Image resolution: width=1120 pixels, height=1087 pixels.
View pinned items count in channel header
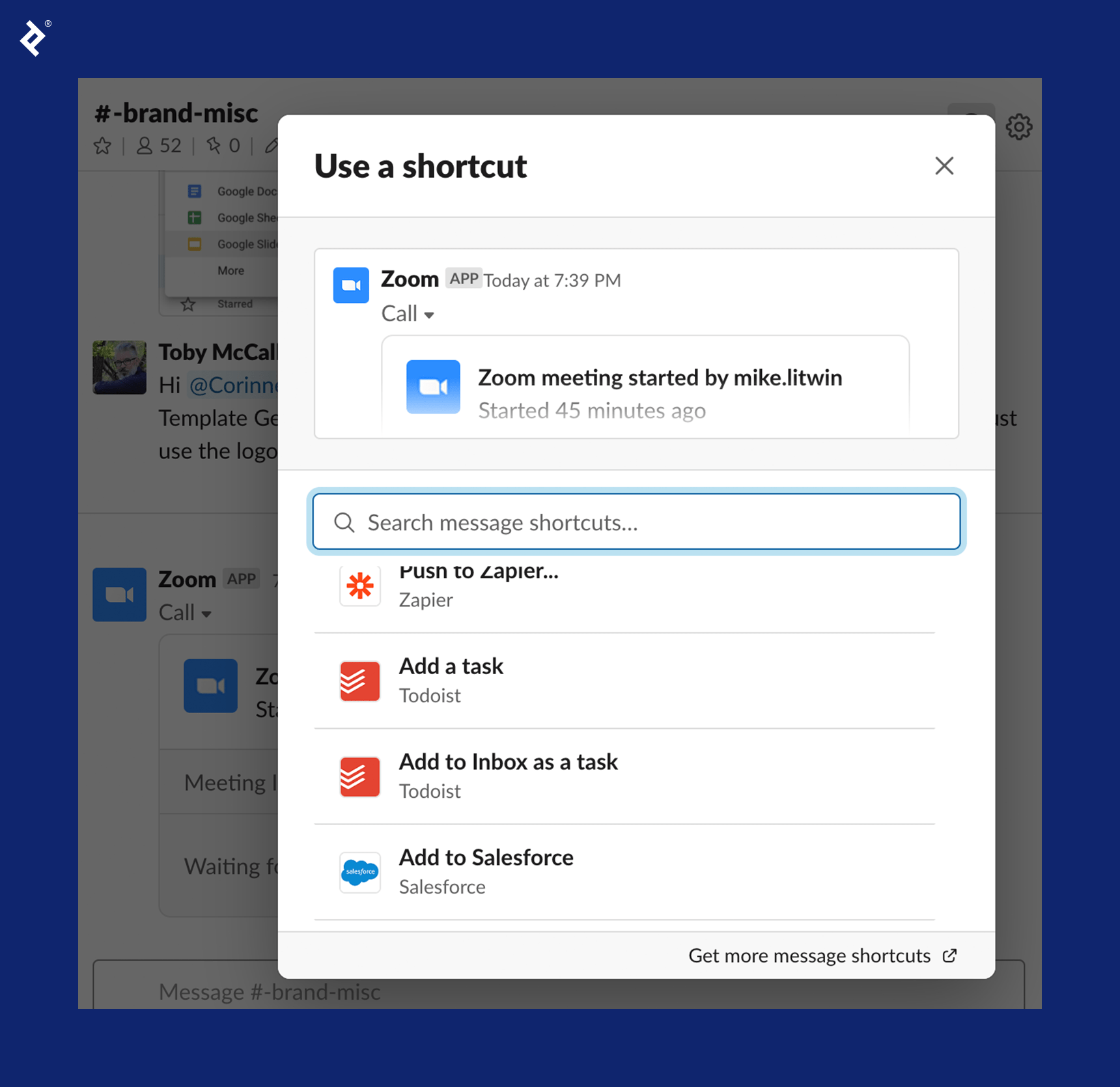click(x=223, y=145)
